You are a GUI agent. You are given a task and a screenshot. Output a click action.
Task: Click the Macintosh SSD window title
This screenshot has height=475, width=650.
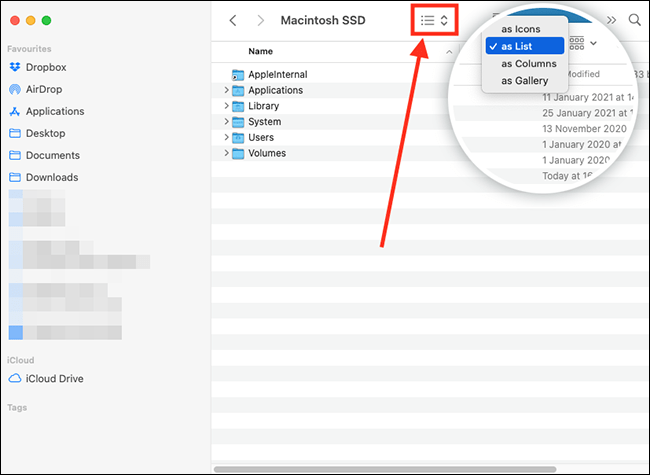323,20
